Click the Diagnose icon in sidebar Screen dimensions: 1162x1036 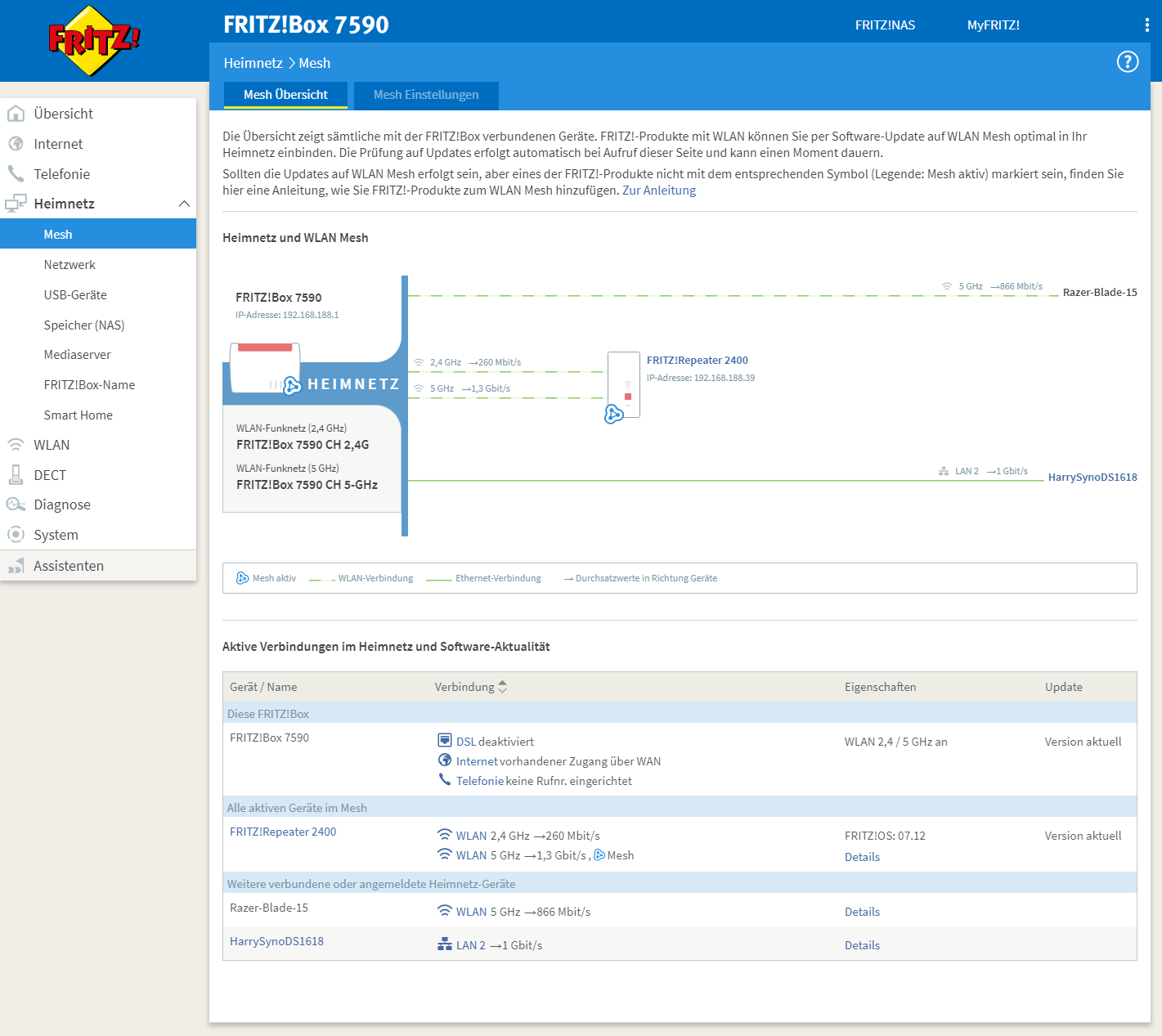16,505
